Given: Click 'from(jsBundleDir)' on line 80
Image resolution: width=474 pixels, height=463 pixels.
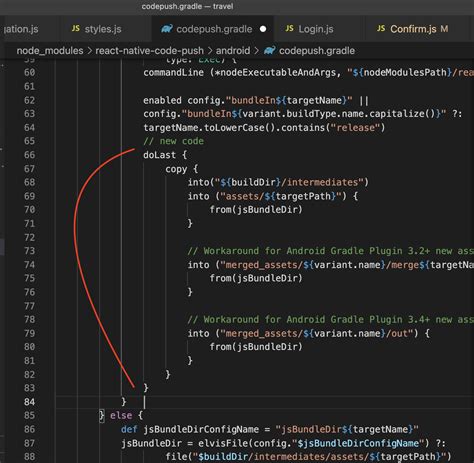Looking at the screenshot, I should click(x=256, y=347).
